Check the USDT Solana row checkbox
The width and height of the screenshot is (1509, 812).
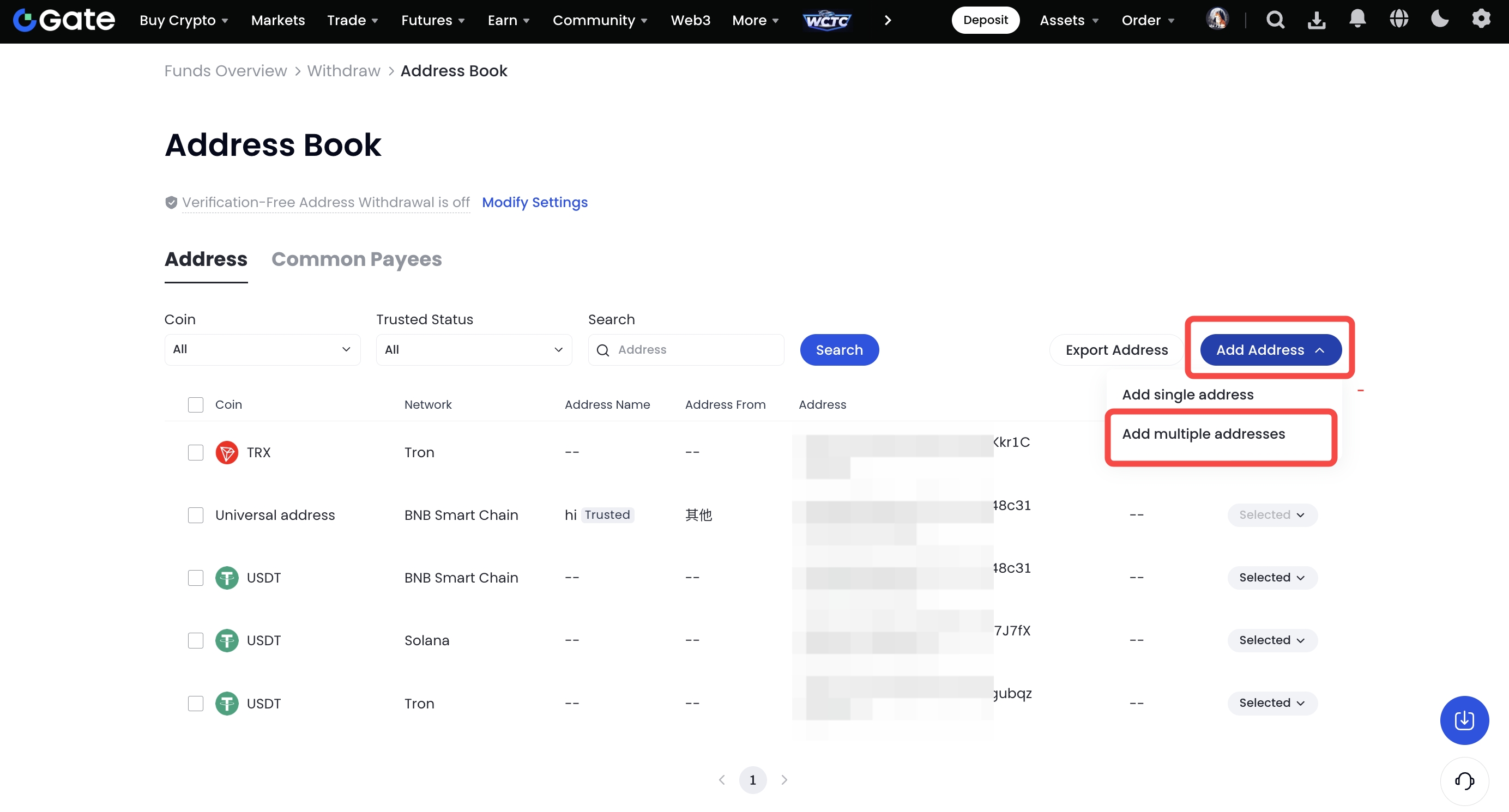(196, 640)
